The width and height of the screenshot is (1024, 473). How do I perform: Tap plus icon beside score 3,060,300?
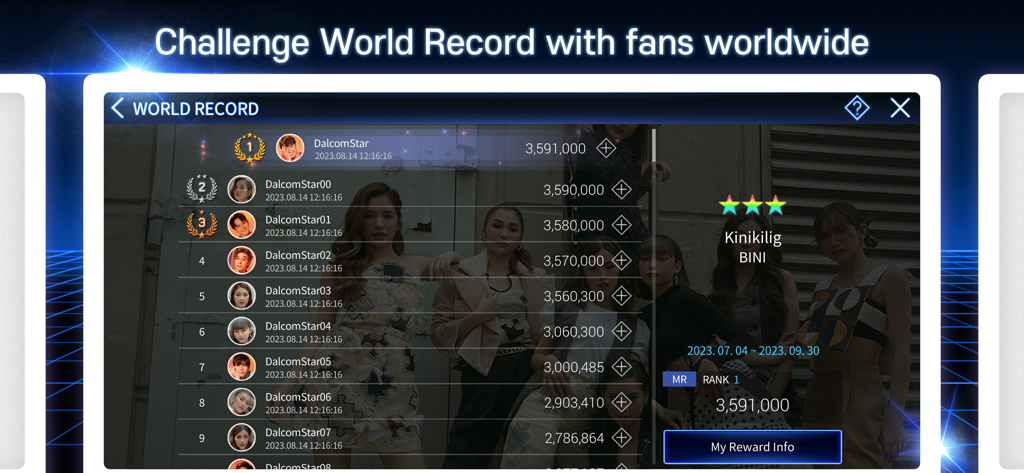click(621, 331)
